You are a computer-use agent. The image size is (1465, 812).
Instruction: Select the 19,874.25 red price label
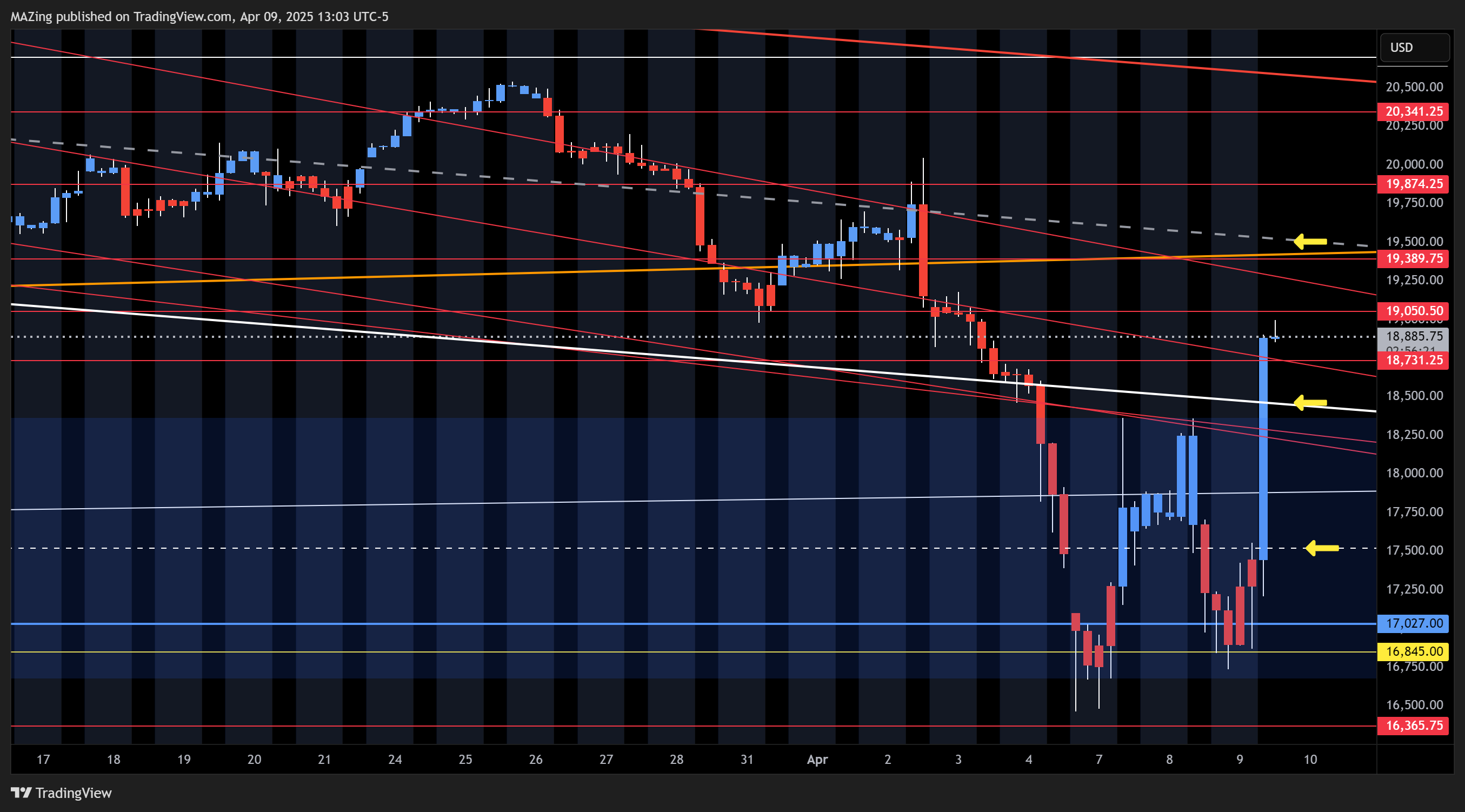coord(1413,184)
